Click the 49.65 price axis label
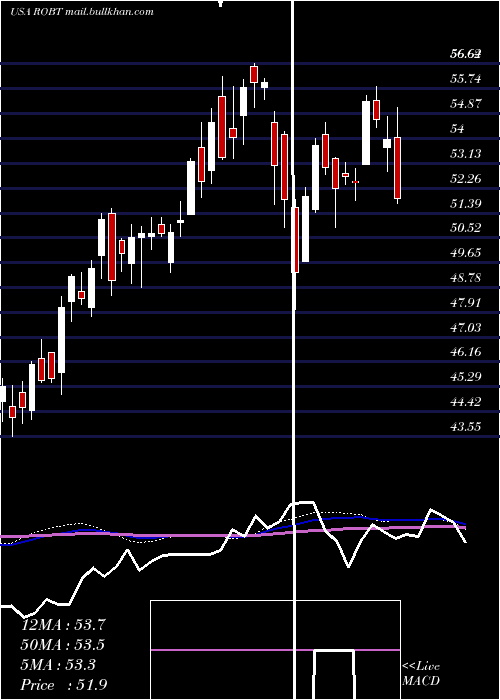 click(466, 253)
